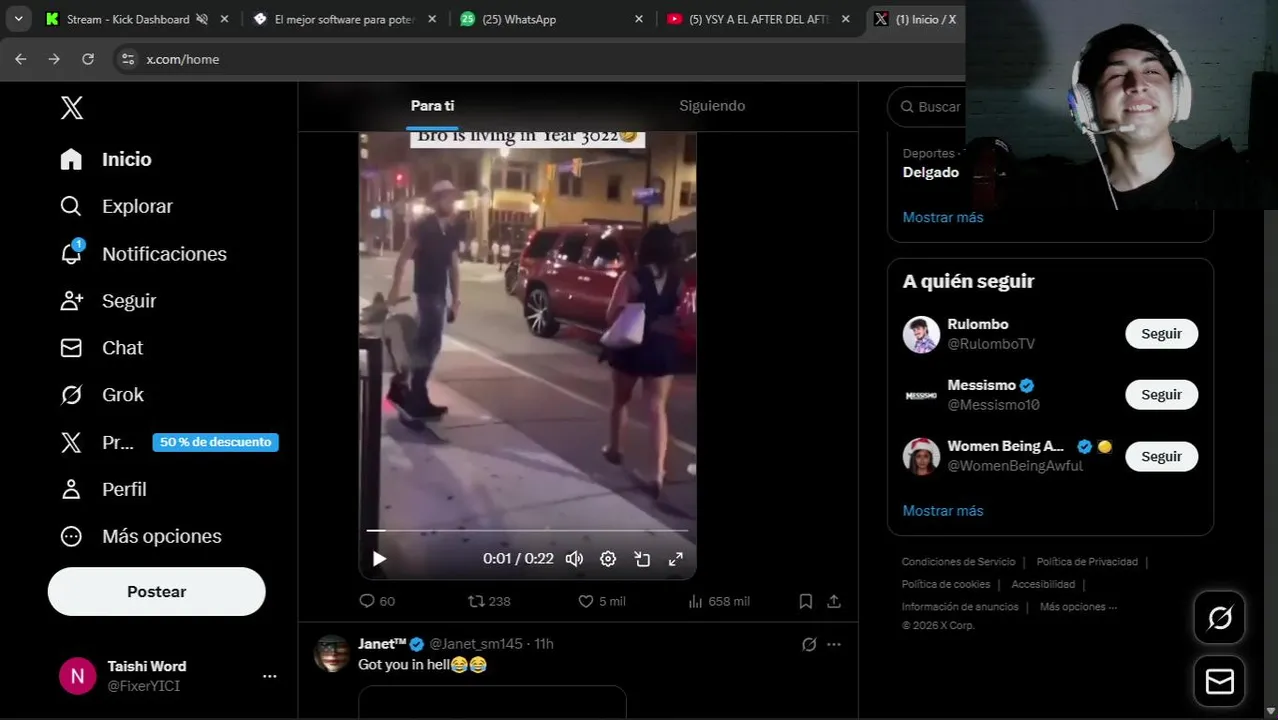The image size is (1278, 720).
Task: Expand footer Más opciones link
Action: pos(1078,606)
